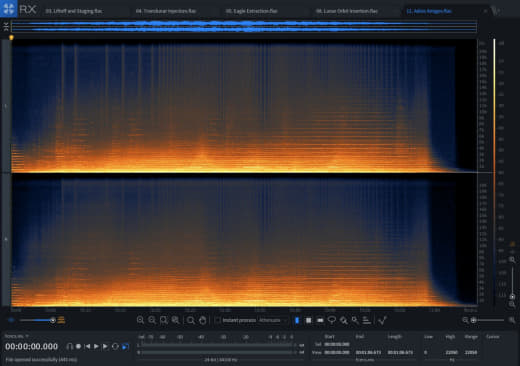520x366 pixels.
Task: Click the iZotope RX logo icon
Action: (8, 9)
